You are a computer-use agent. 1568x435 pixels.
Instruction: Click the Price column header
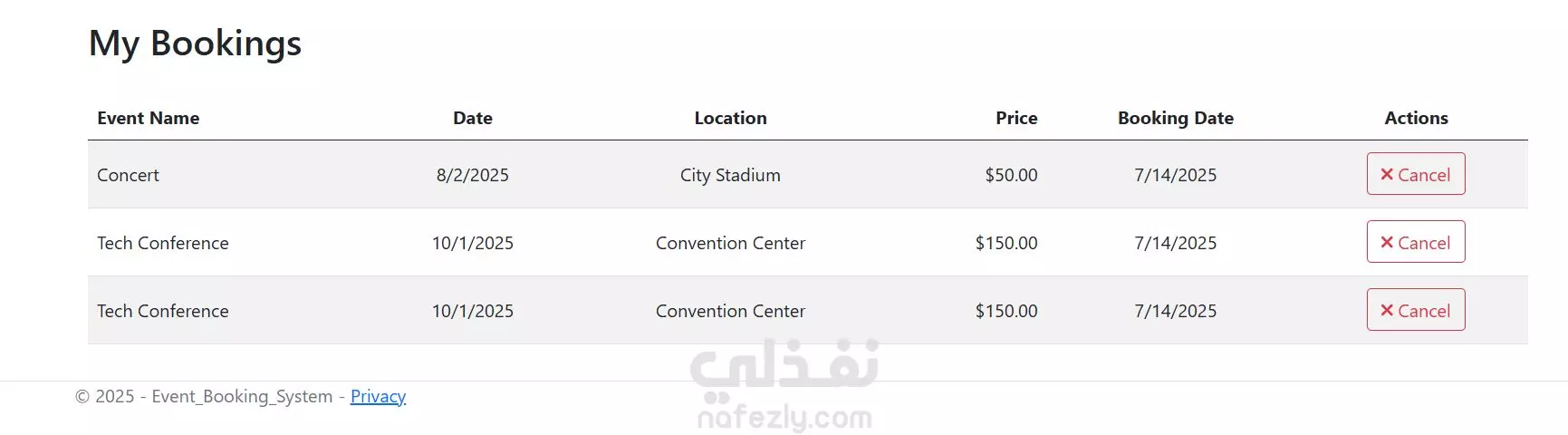(1016, 118)
